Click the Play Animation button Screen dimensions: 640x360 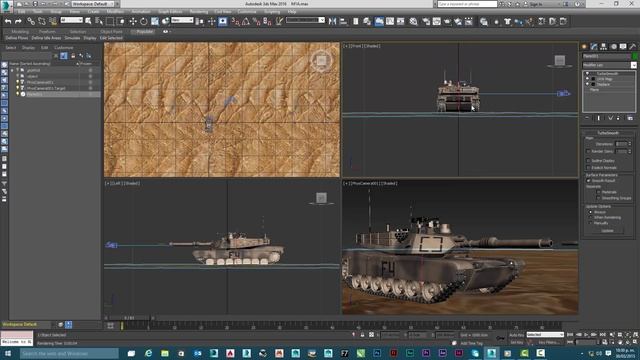587,335
